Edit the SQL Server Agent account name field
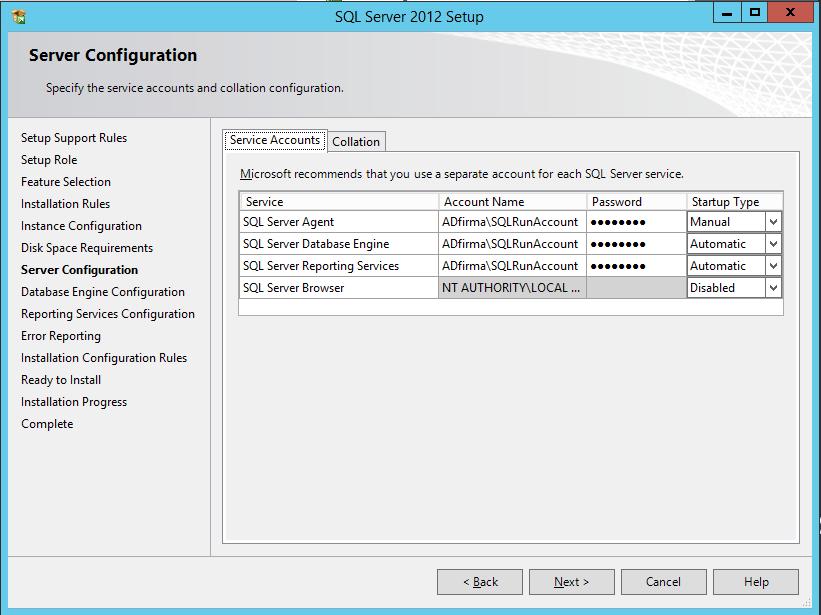Image resolution: width=821 pixels, height=615 pixels. pyautogui.click(x=512, y=222)
